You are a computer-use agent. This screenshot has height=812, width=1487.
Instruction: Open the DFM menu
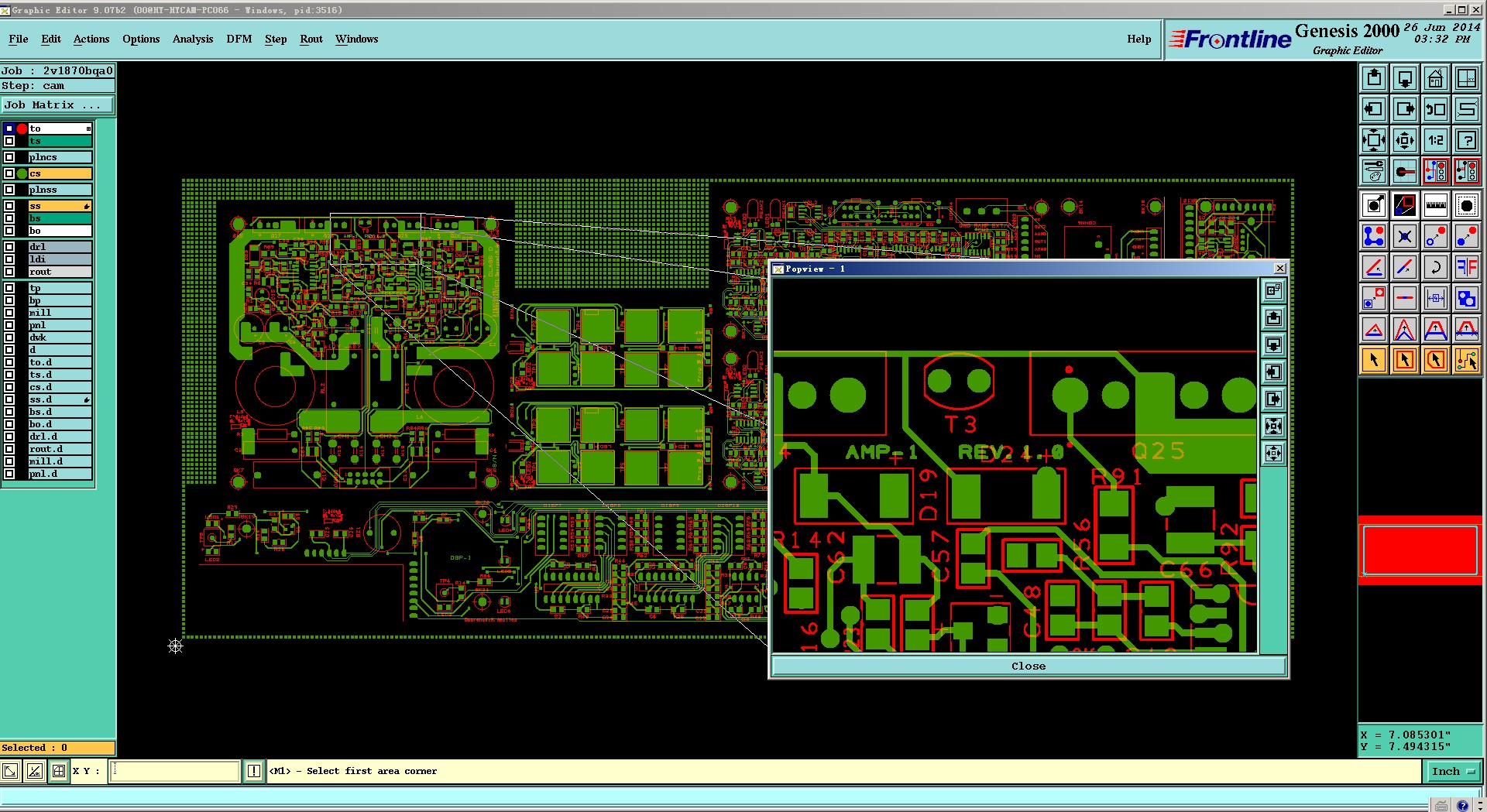coord(239,39)
